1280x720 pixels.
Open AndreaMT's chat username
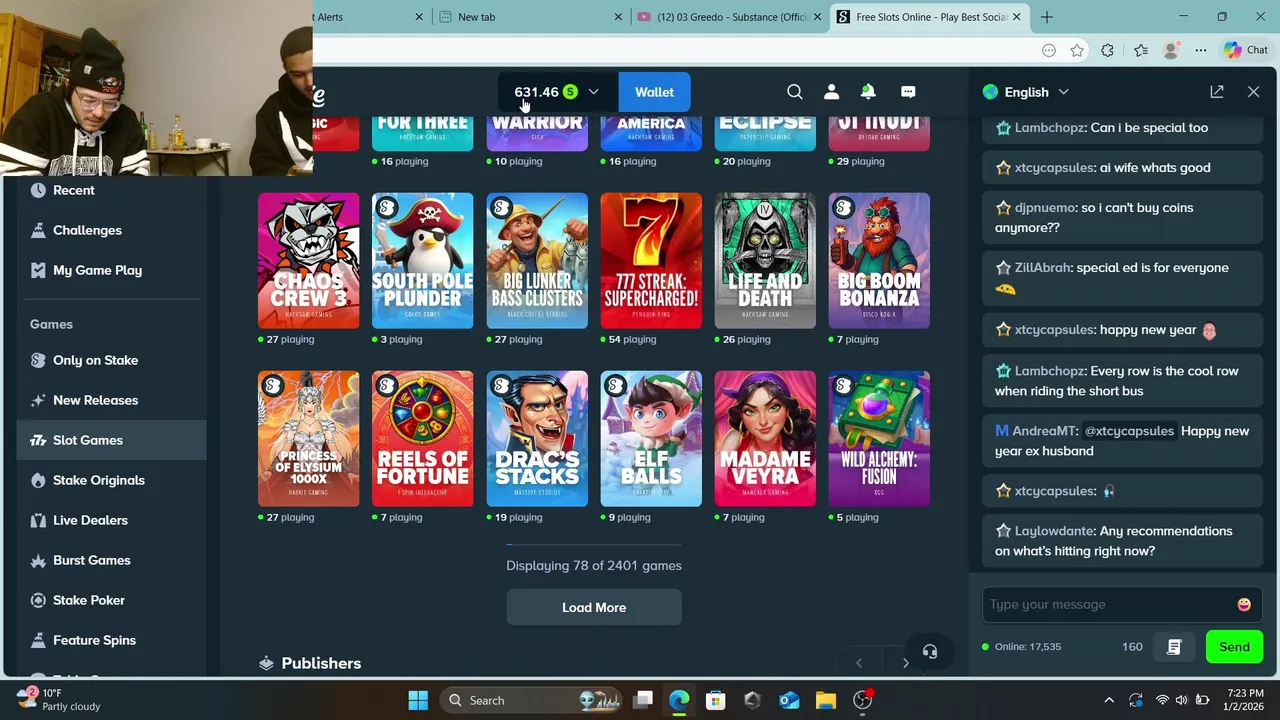[1044, 431]
